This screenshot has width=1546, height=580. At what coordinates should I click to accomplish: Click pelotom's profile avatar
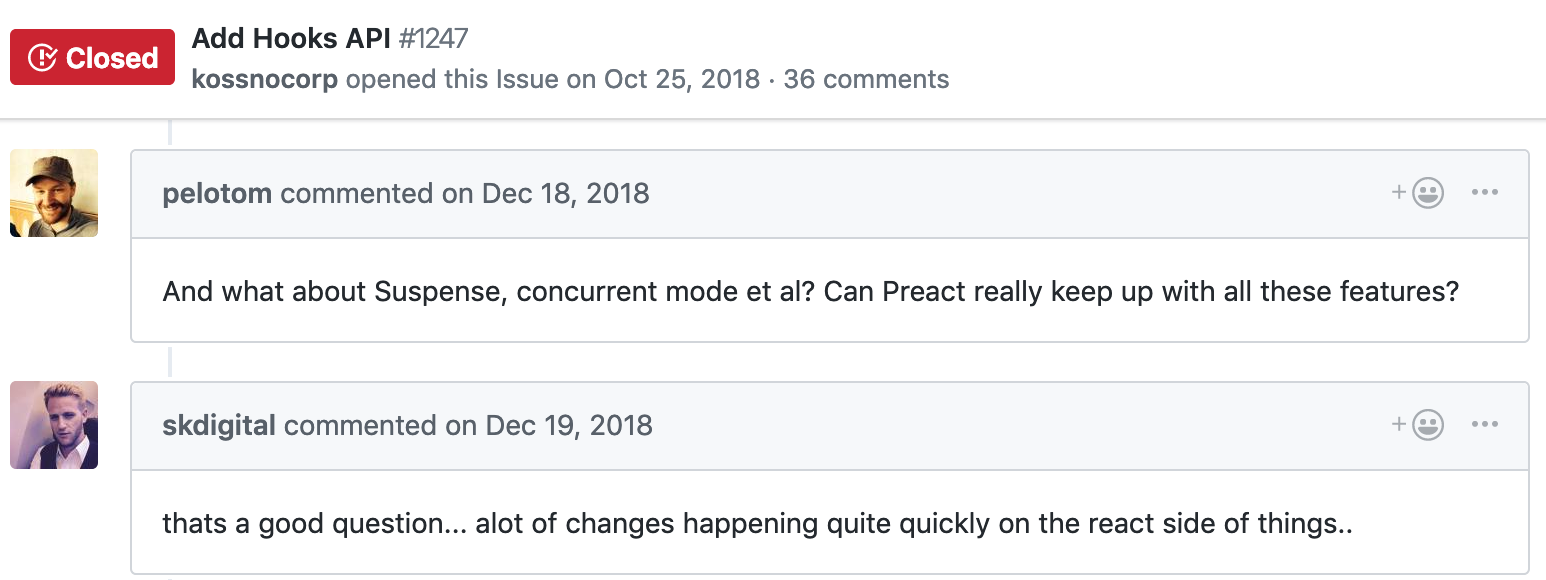(x=54, y=193)
